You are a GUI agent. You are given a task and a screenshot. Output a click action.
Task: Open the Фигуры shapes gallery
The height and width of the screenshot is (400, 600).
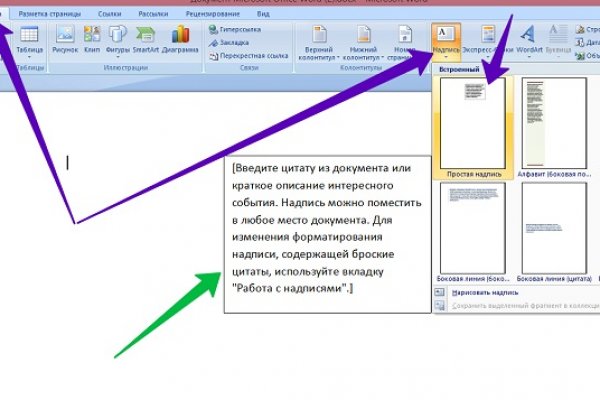tap(118, 42)
